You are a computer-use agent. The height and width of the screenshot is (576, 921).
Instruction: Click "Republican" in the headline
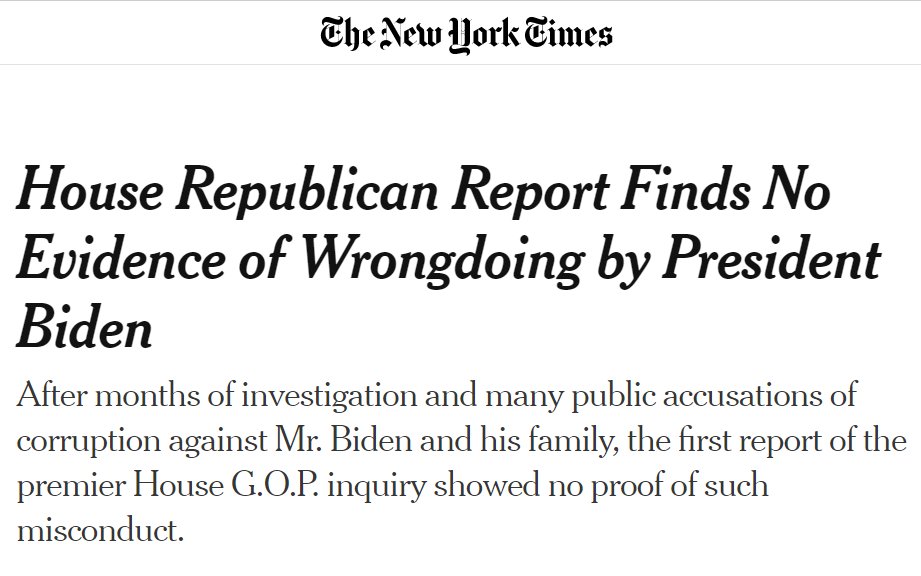click(308, 191)
